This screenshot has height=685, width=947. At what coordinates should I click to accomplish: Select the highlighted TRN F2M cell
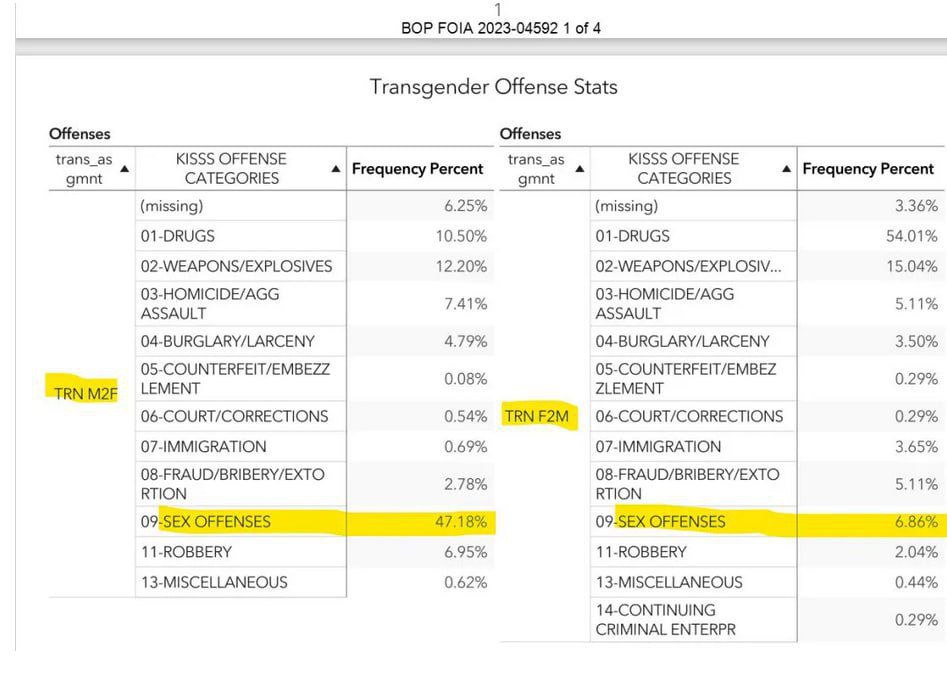pyautogui.click(x=540, y=416)
